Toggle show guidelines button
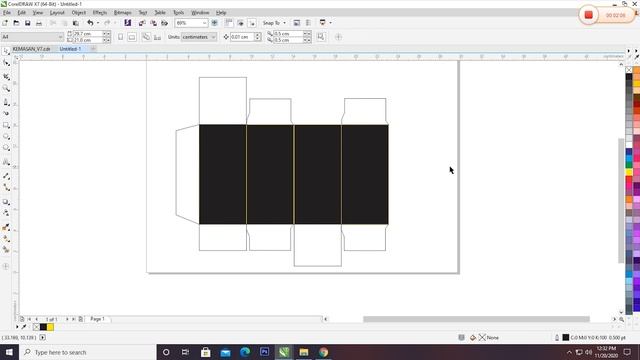 point(252,23)
